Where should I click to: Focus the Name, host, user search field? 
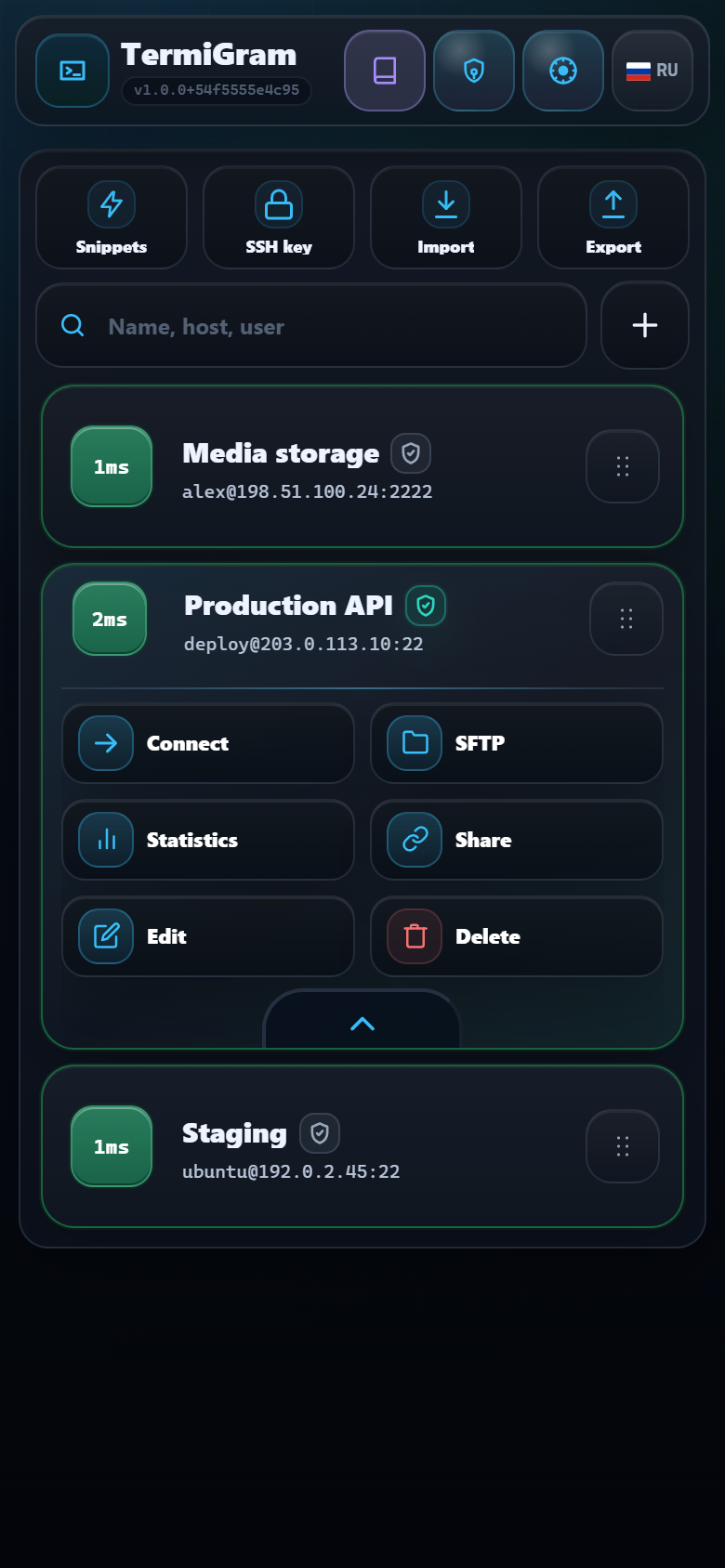[x=311, y=325]
